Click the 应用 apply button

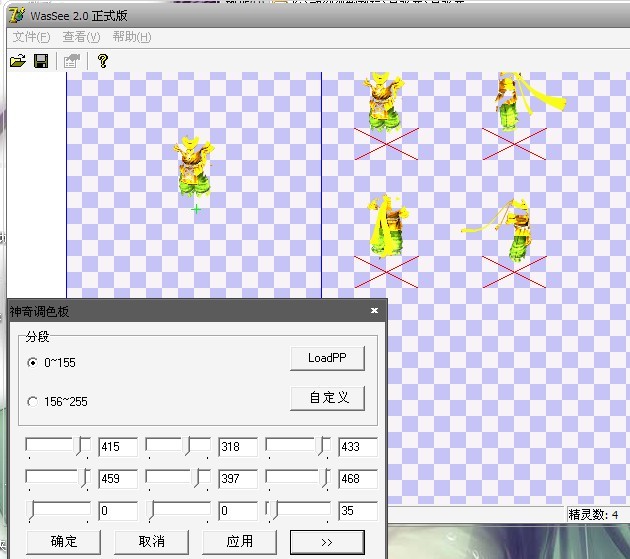tap(239, 542)
